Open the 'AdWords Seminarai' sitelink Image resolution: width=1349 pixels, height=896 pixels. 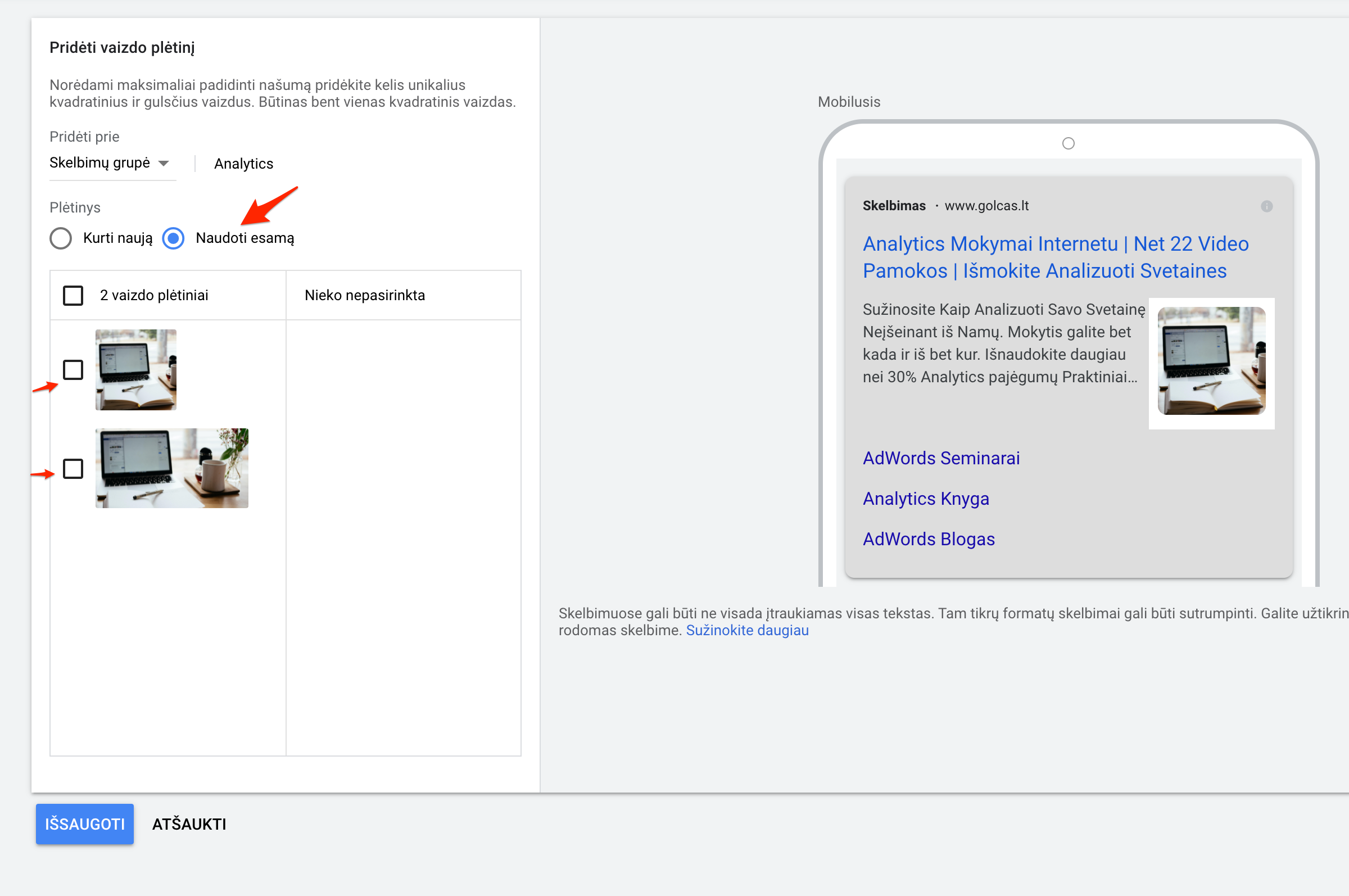click(941, 458)
